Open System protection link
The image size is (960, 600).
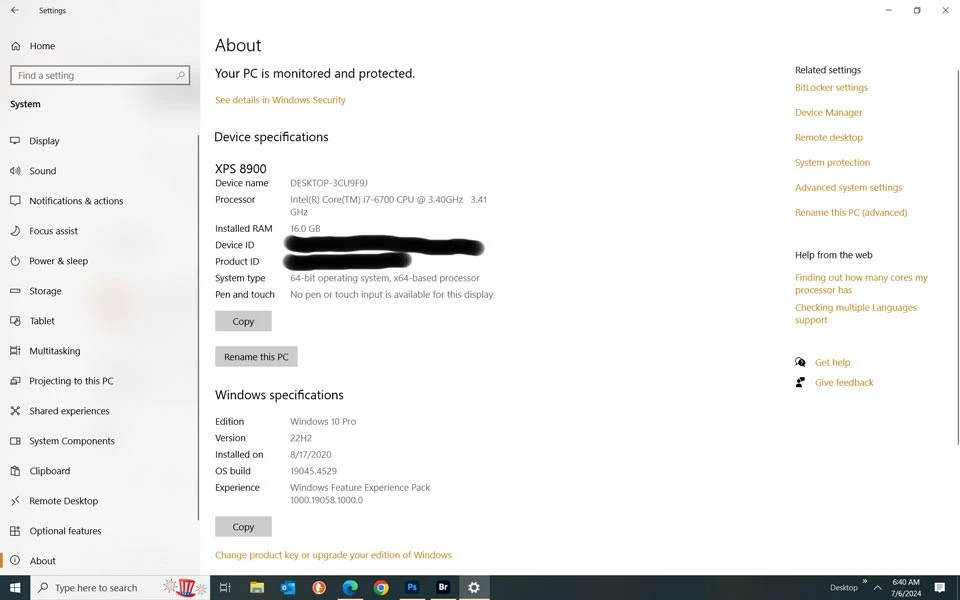(x=833, y=162)
